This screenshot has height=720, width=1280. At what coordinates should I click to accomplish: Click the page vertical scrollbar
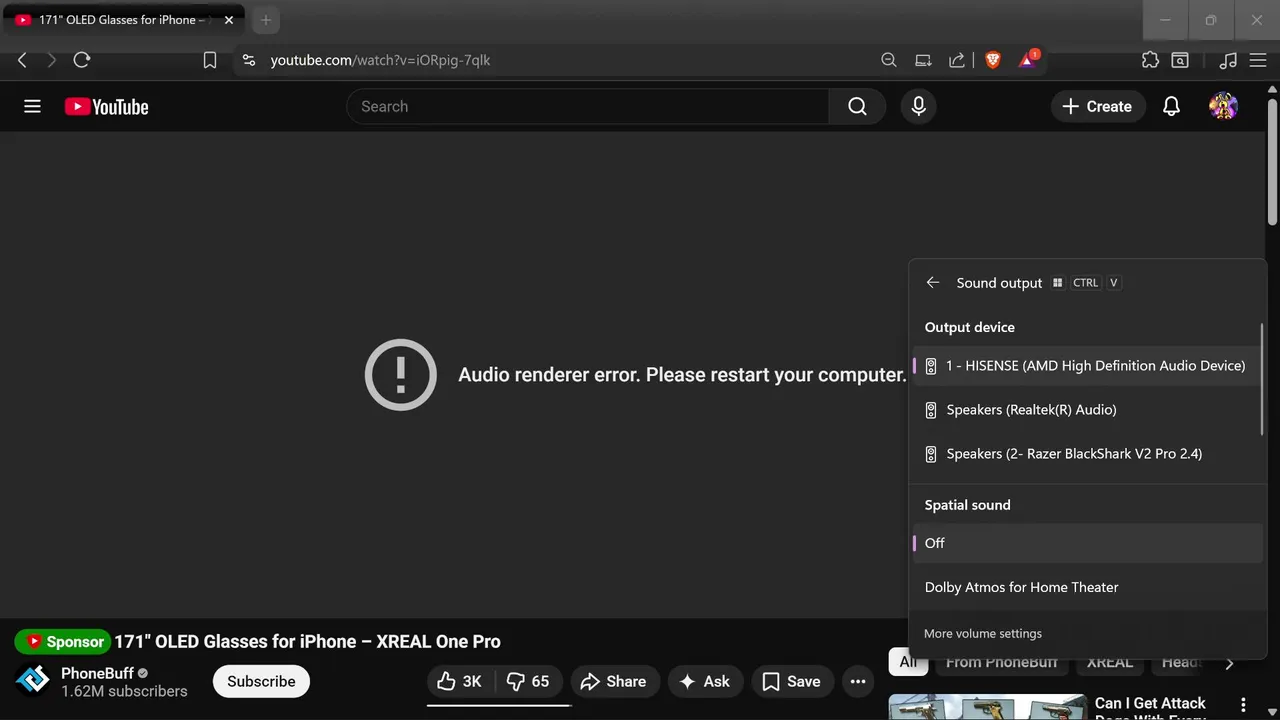(1272, 160)
